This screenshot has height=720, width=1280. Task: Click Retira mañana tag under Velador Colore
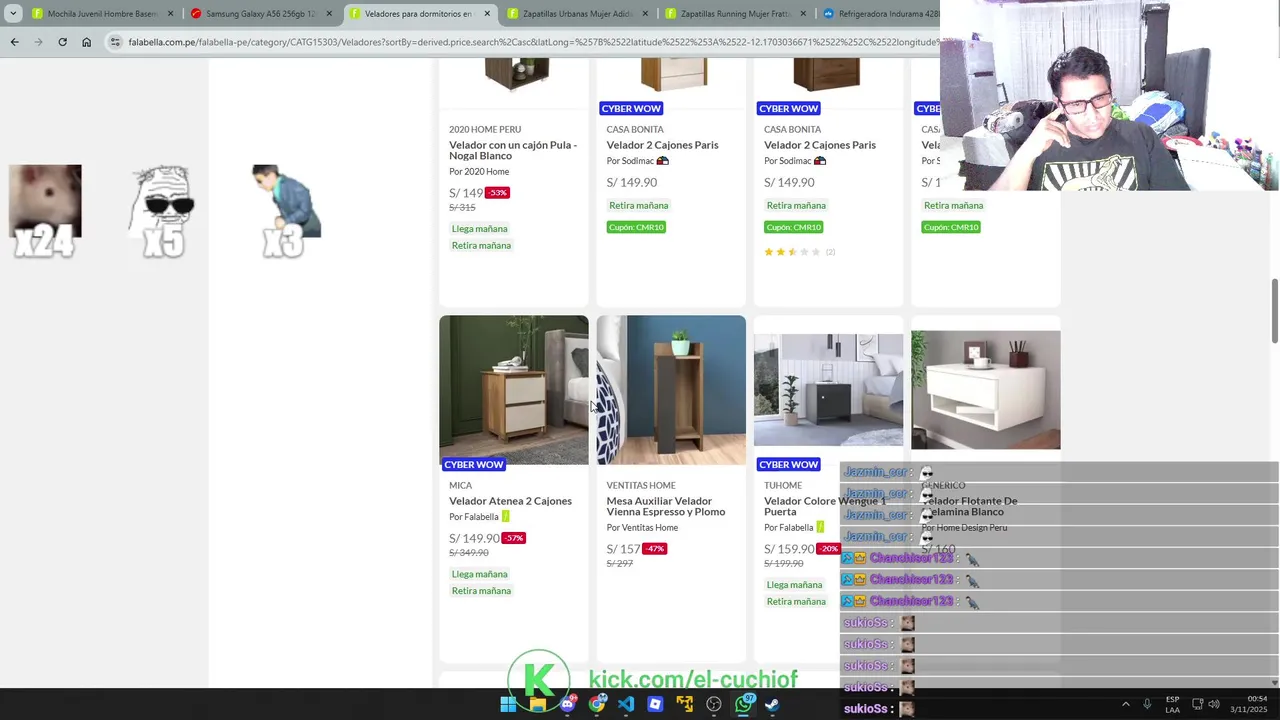click(796, 601)
